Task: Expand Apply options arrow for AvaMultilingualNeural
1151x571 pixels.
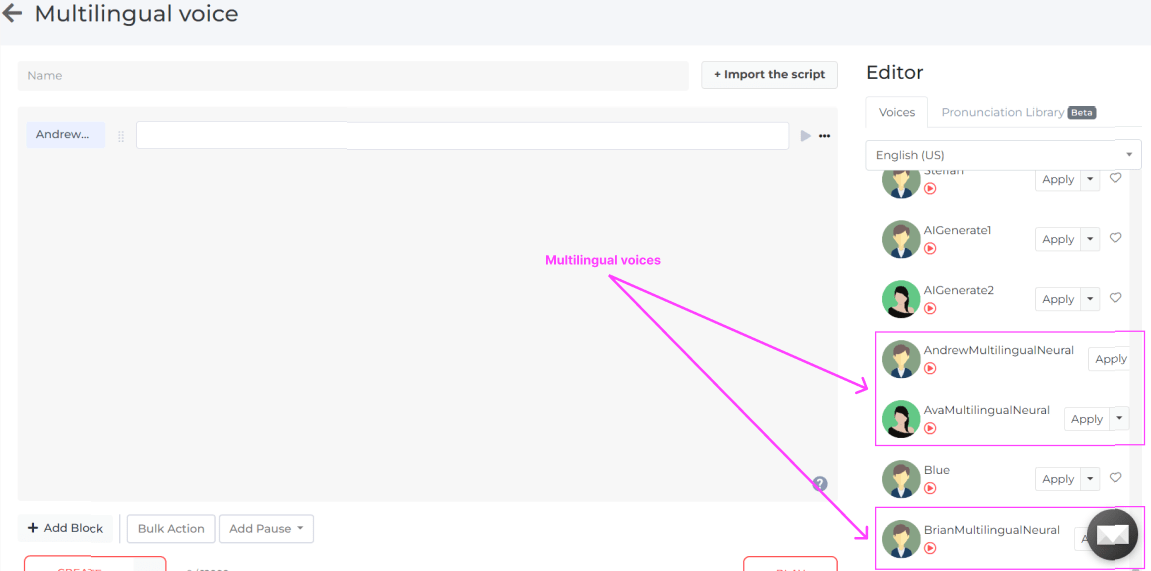Action: coord(1119,419)
